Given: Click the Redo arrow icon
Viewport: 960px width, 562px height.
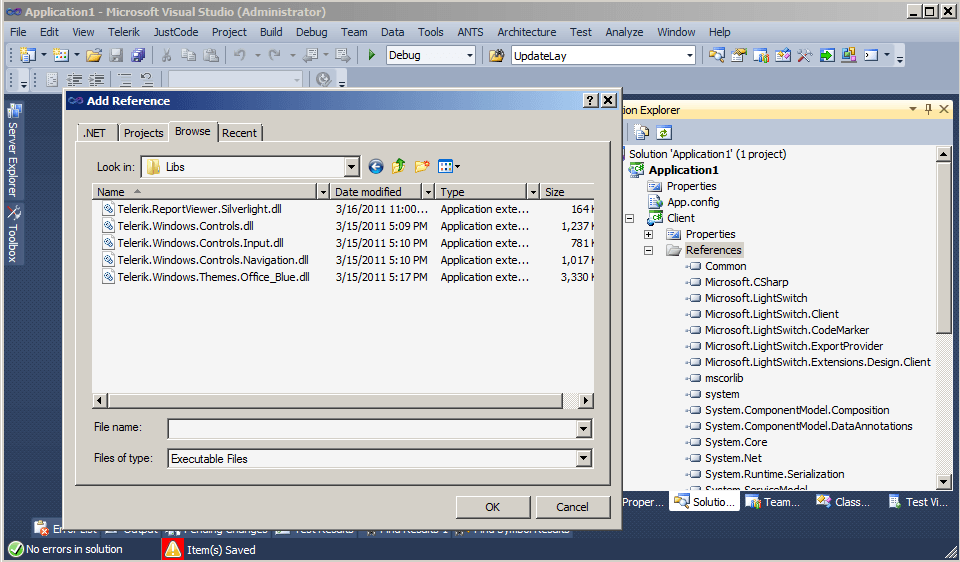Looking at the screenshot, I should [x=275, y=56].
